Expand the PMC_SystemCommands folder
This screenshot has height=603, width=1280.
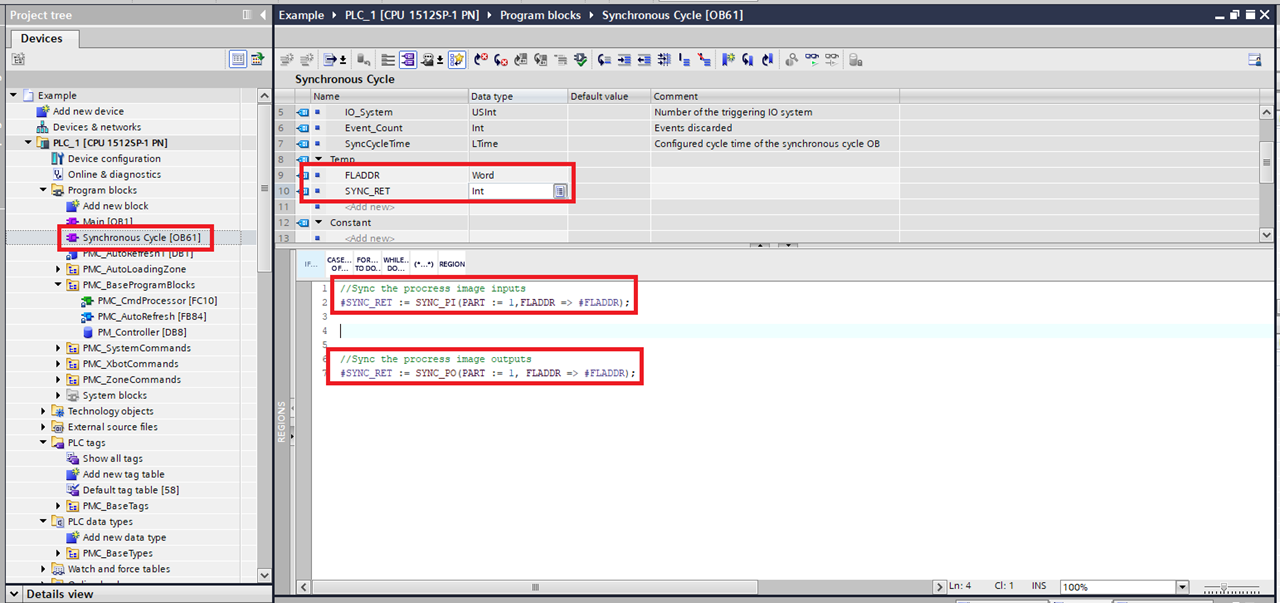(x=58, y=348)
